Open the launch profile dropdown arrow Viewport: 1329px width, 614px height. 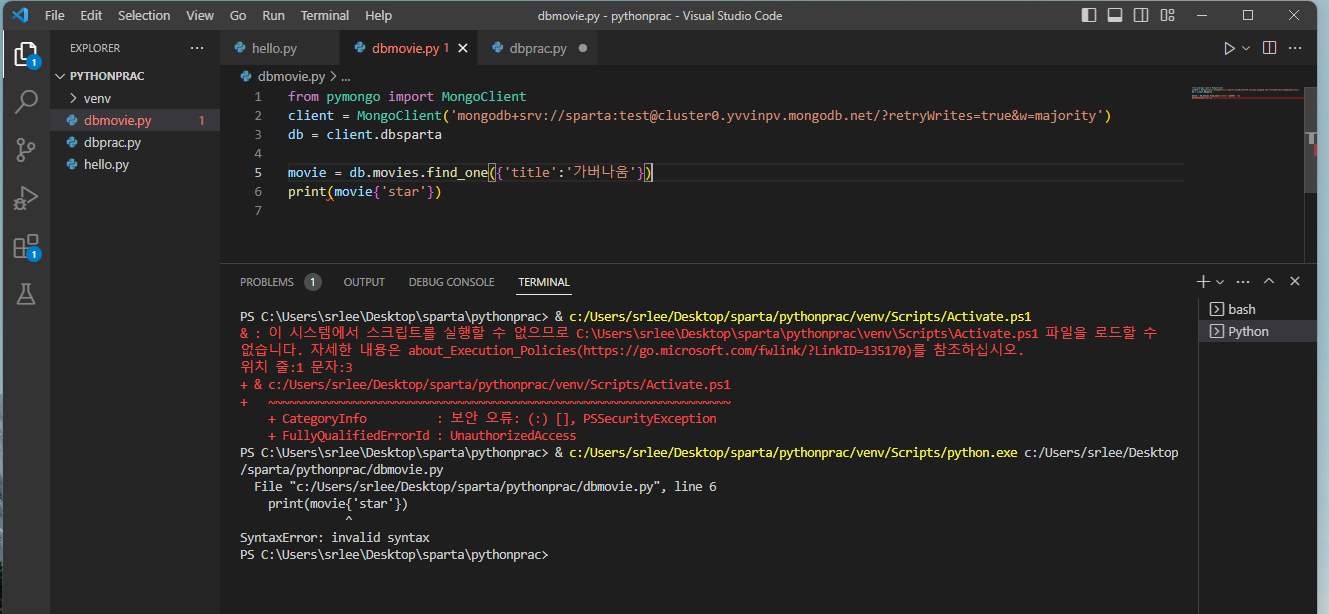coord(1220,281)
